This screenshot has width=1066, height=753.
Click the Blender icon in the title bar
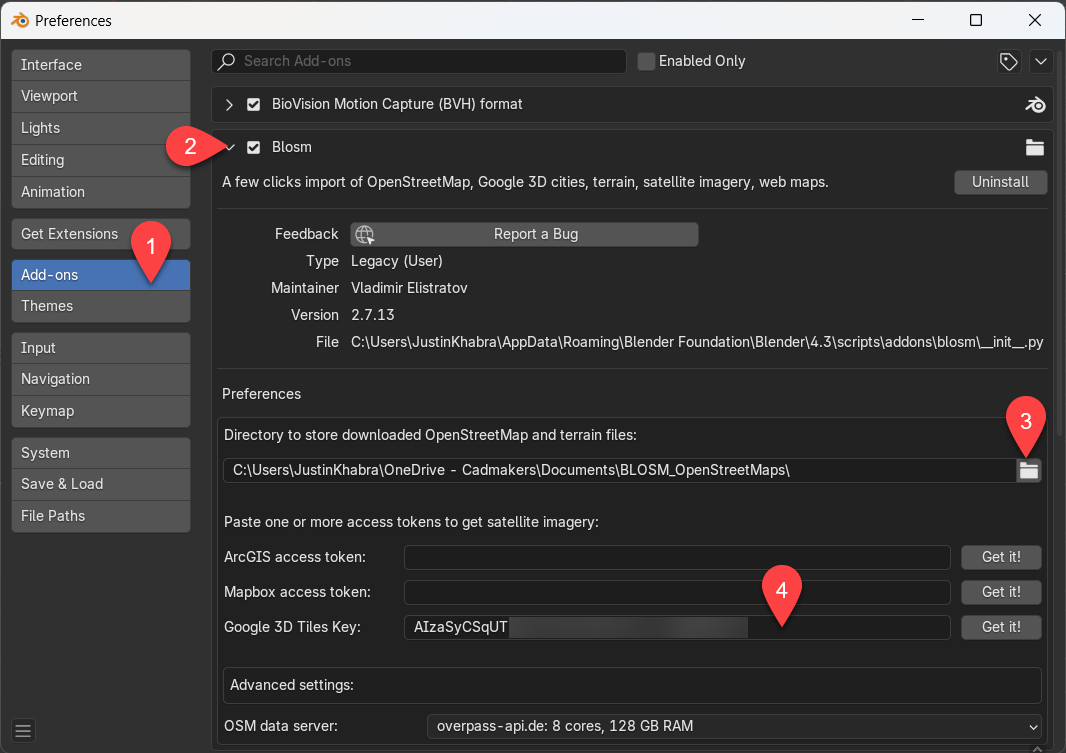[20, 20]
